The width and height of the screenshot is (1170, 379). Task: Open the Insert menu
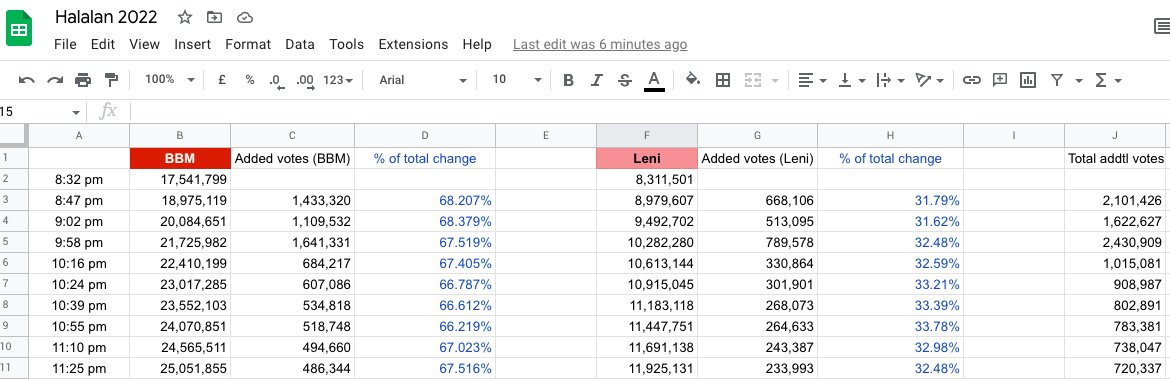193,44
